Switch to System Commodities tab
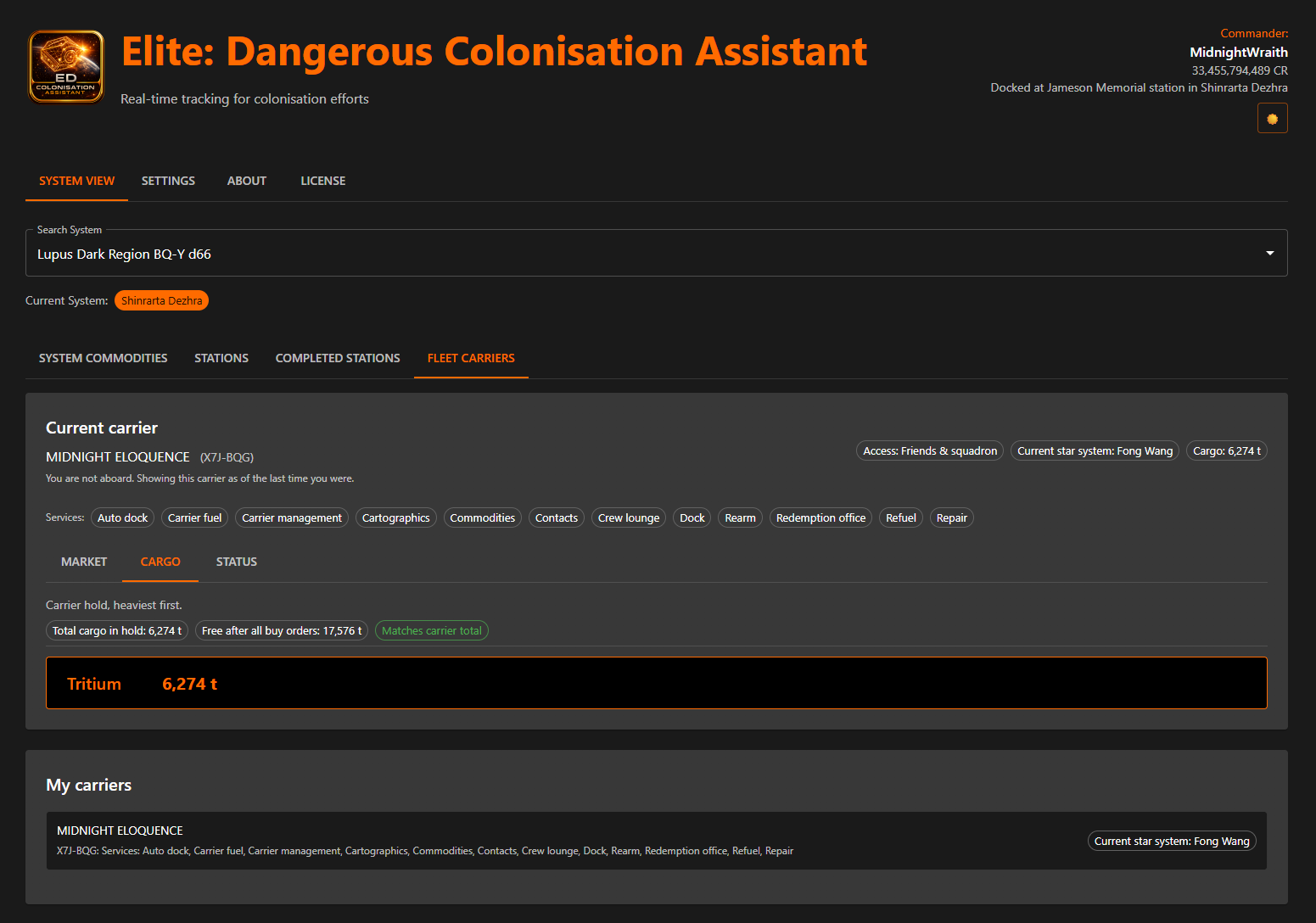This screenshot has width=1316, height=923. pyautogui.click(x=104, y=358)
